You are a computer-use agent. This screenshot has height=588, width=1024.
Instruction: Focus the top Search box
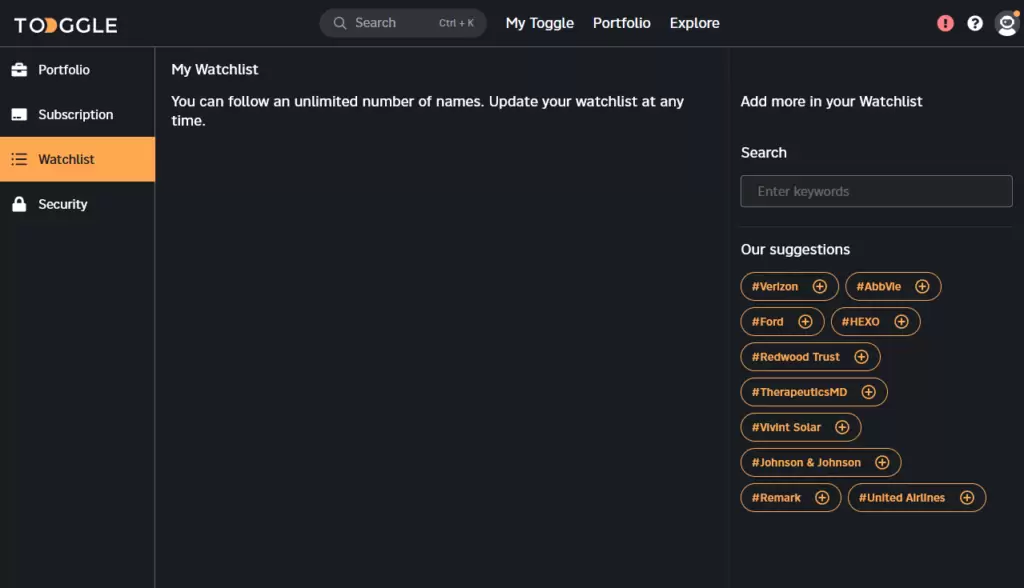[403, 23]
